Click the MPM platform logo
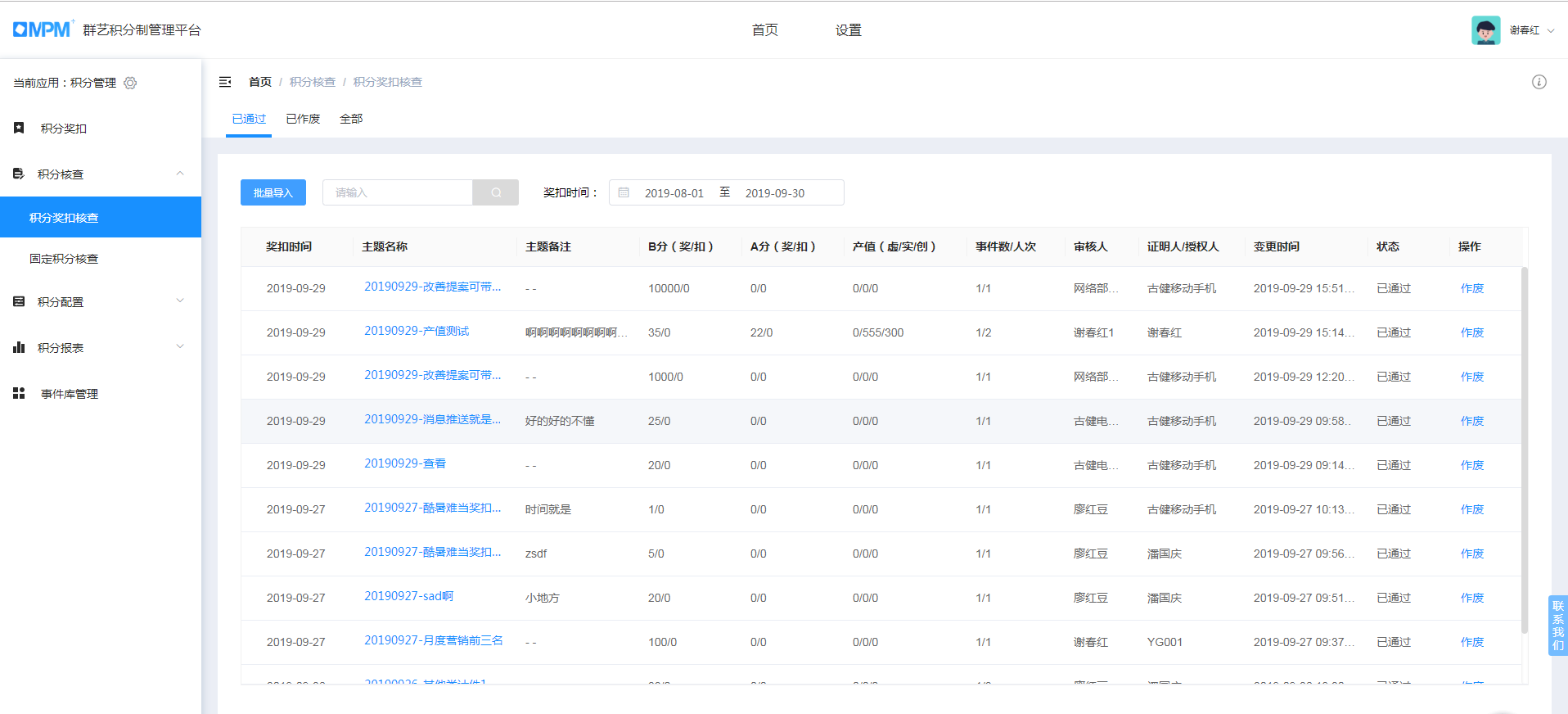Screen dimensions: 1568x714 click(x=43, y=29)
